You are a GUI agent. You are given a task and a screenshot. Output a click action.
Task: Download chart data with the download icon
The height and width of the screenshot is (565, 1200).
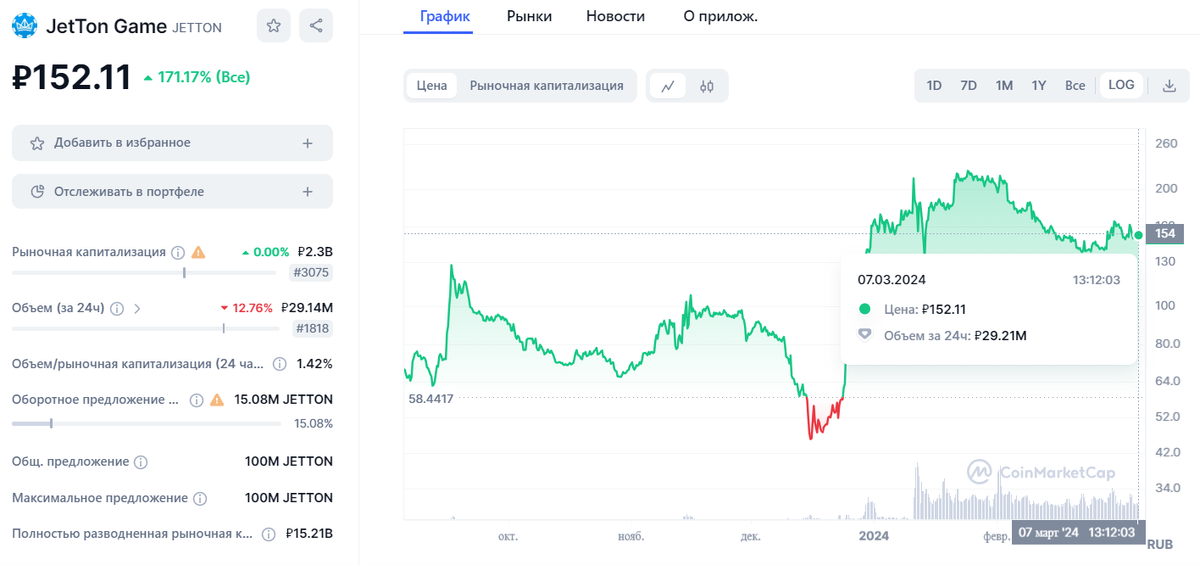(1169, 86)
